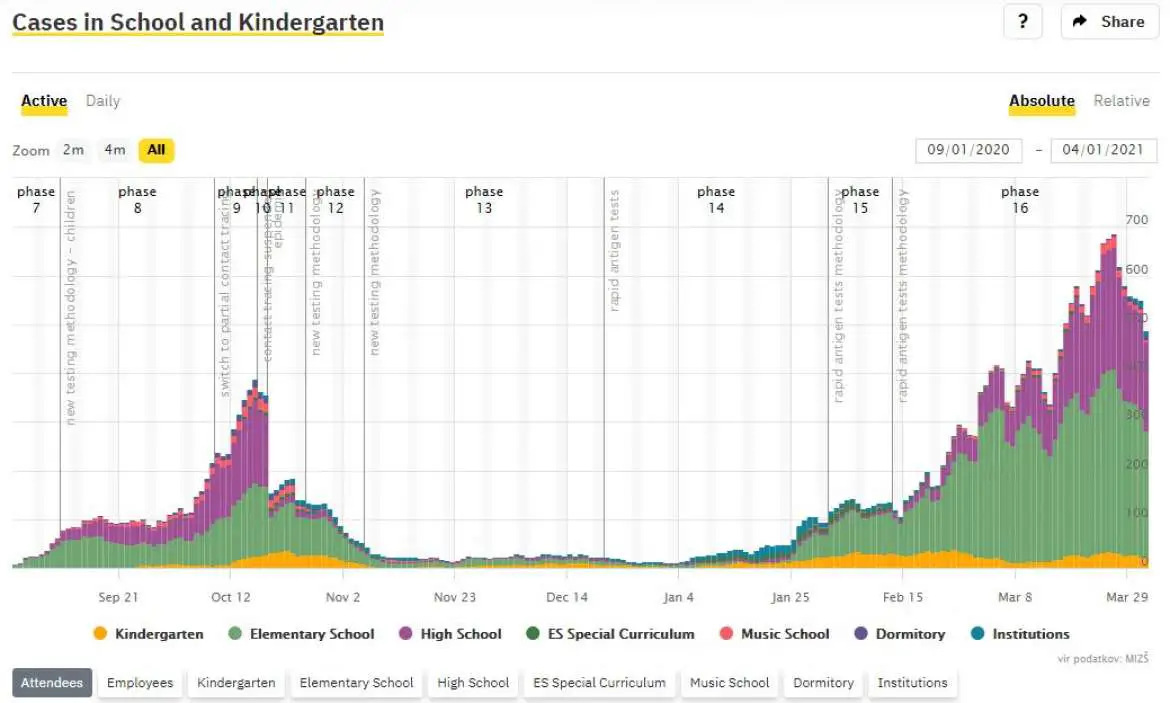Screen dimensions: 1170x703
Task: Toggle the Elementary School legend dot
Action: tap(235, 634)
